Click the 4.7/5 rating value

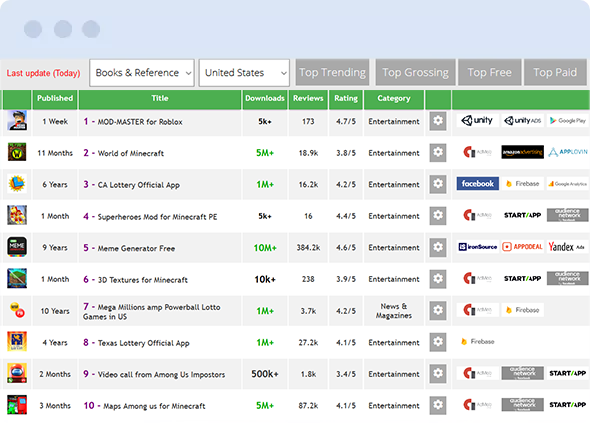[x=346, y=122]
